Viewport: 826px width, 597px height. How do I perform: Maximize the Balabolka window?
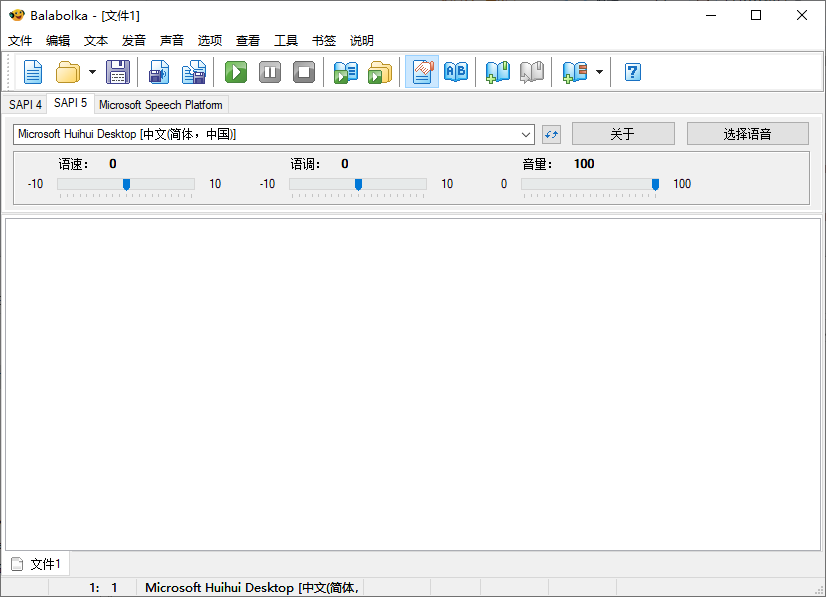tap(756, 15)
